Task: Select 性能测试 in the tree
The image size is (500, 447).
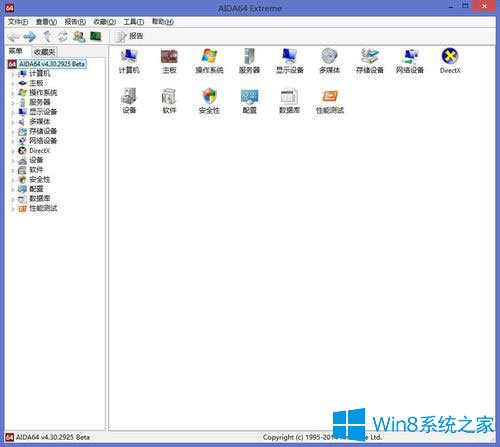Action: pyautogui.click(x=43, y=208)
